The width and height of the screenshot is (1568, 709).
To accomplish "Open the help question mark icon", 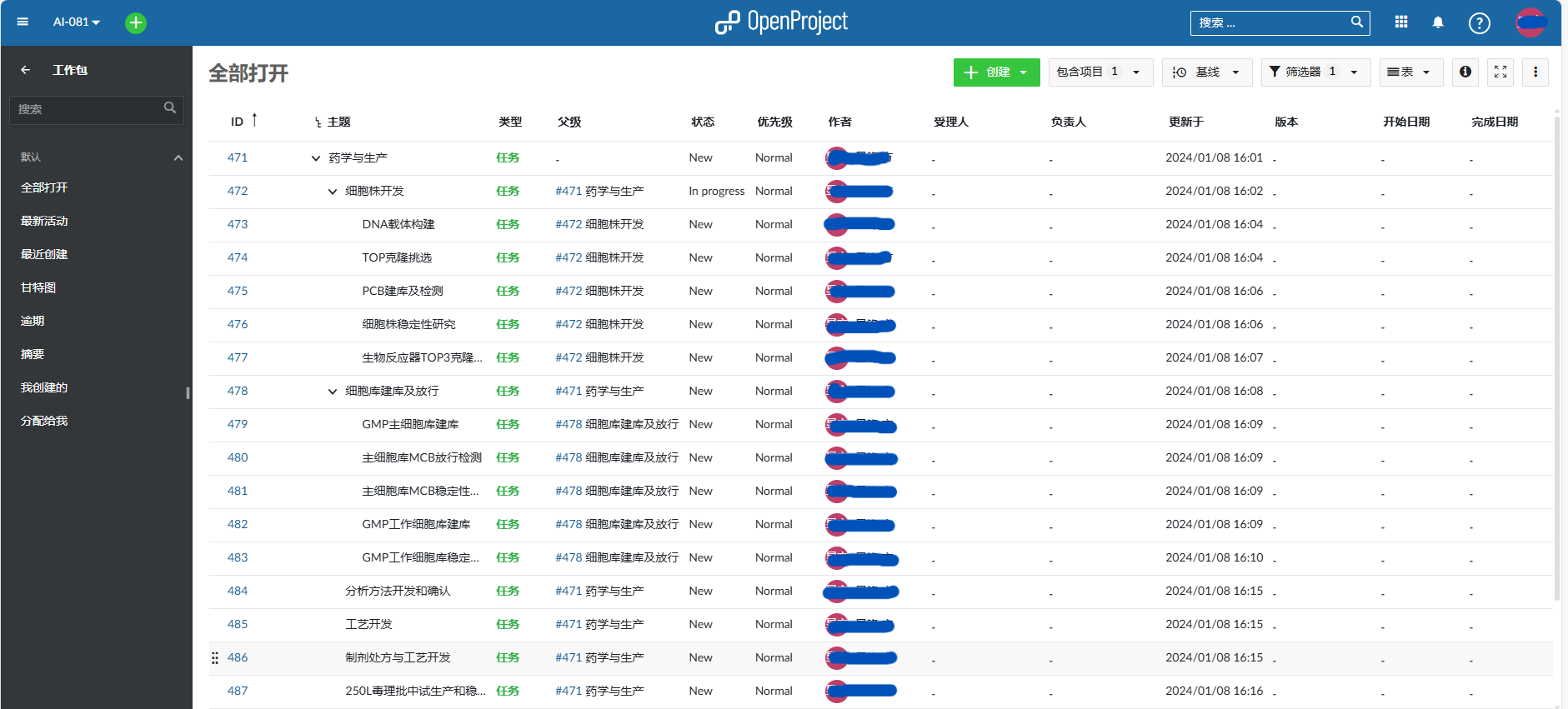I will (x=1479, y=23).
